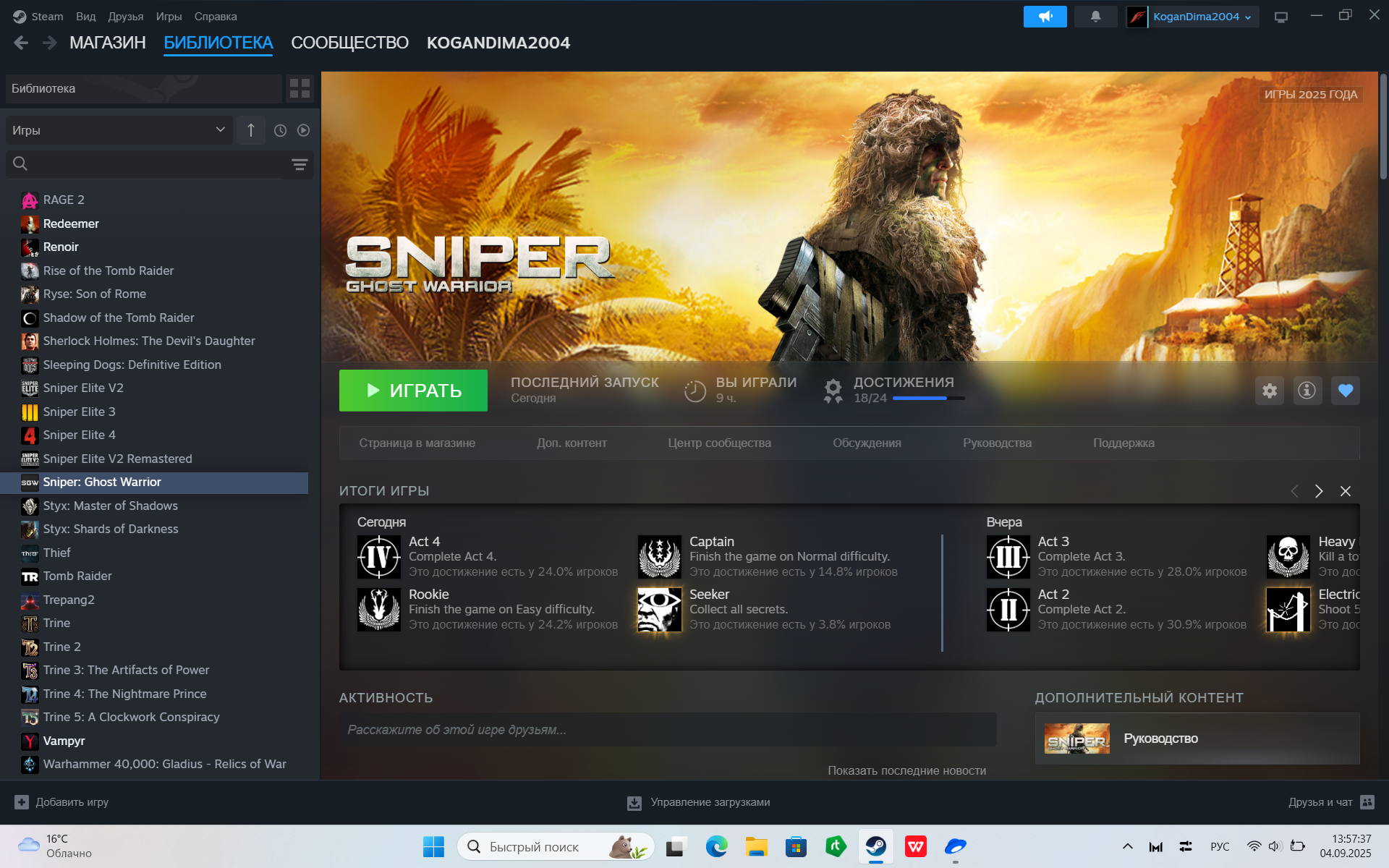This screenshot has height=868, width=1389.
Task: Click the Библиотека home field
Action: tap(144, 88)
